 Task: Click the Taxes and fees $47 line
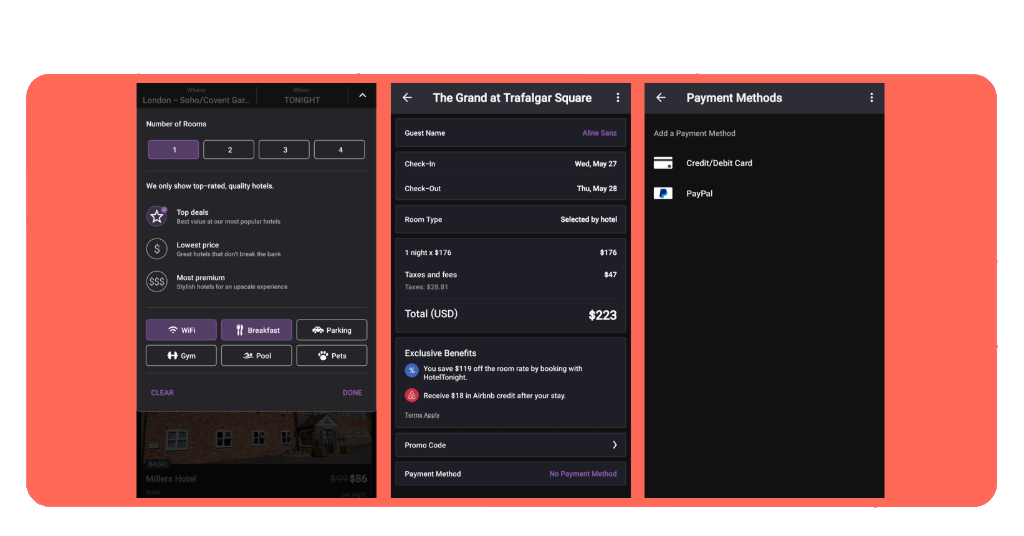[511, 274]
